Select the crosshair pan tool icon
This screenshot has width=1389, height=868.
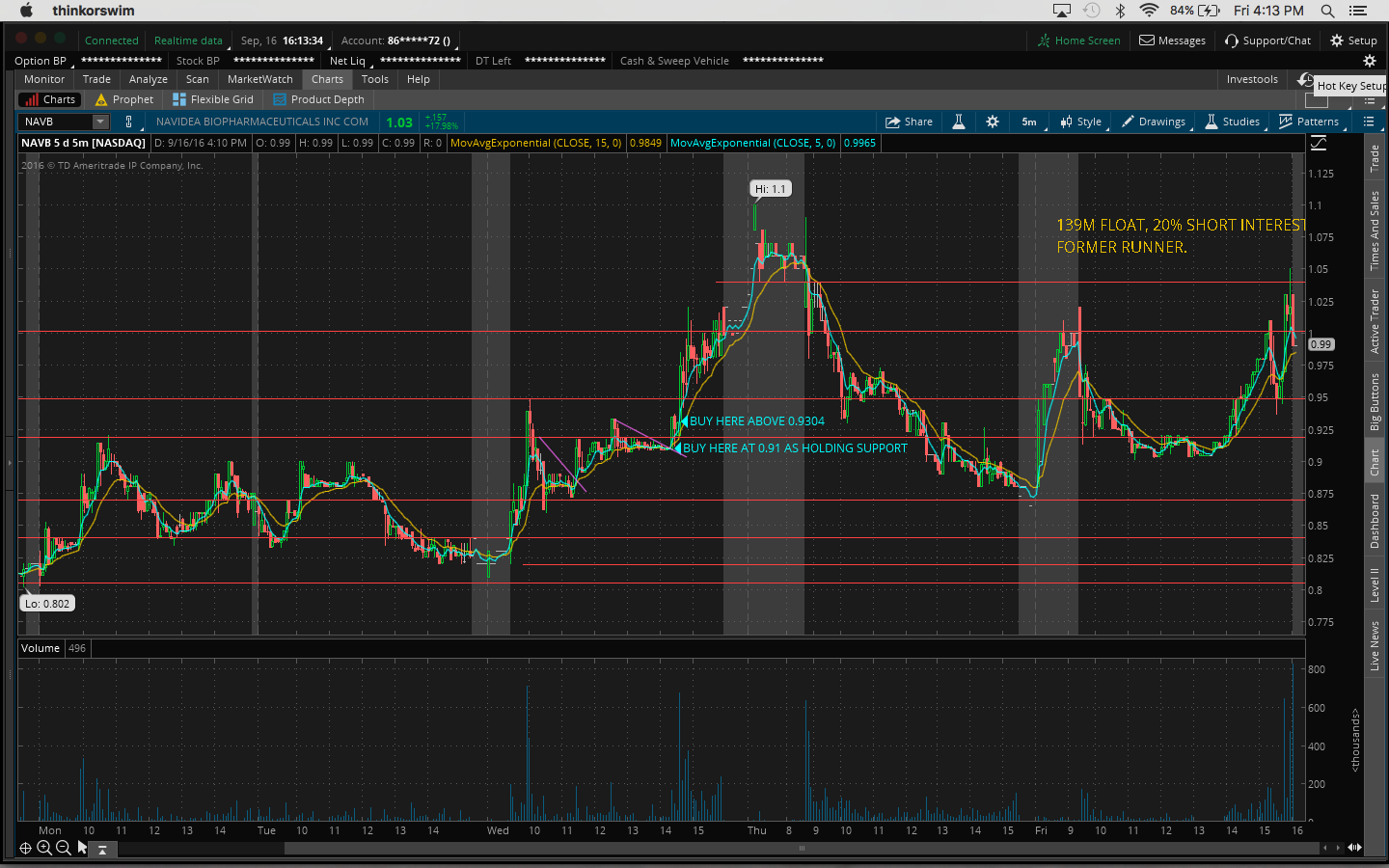click(26, 848)
